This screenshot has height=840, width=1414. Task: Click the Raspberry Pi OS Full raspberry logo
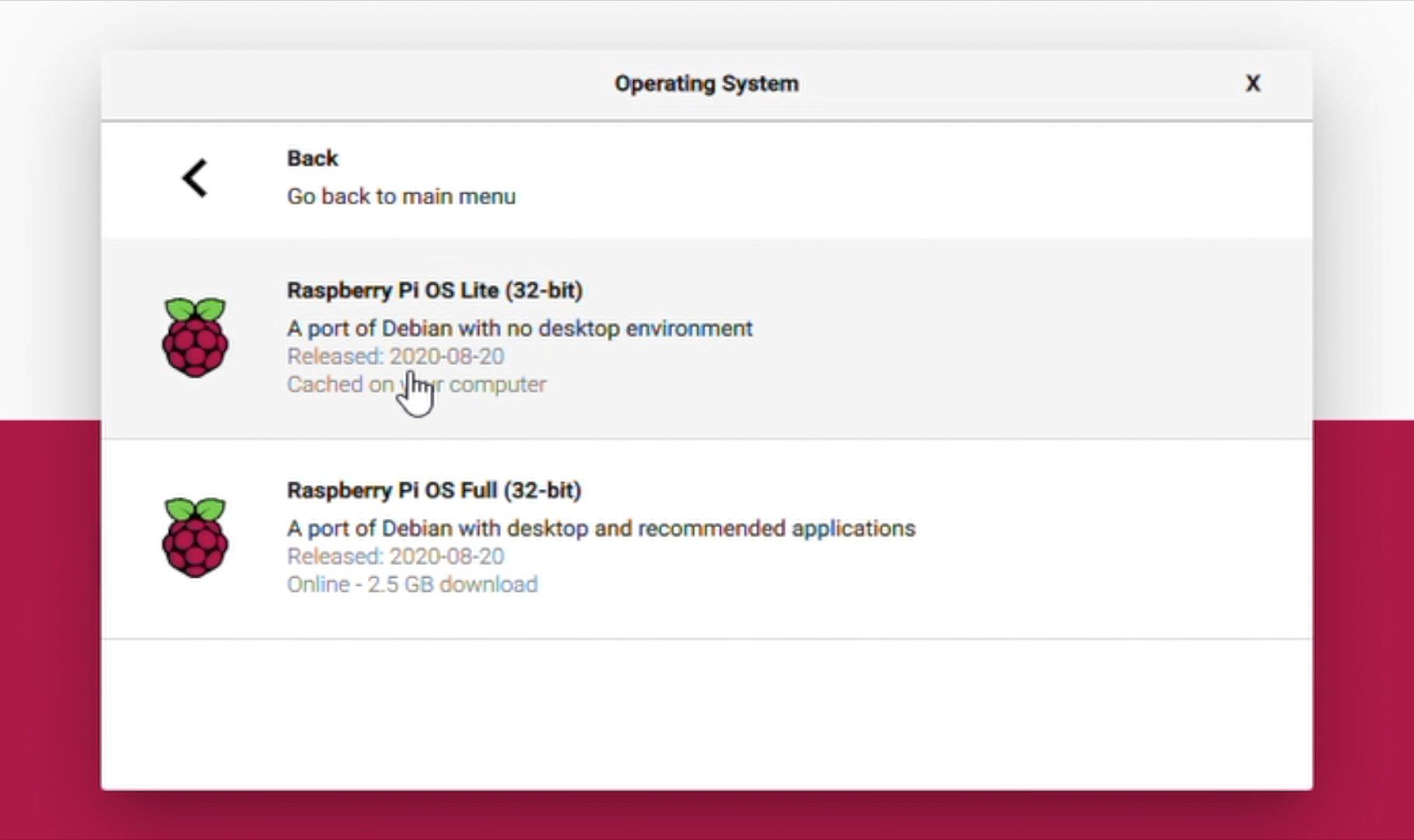click(x=195, y=537)
